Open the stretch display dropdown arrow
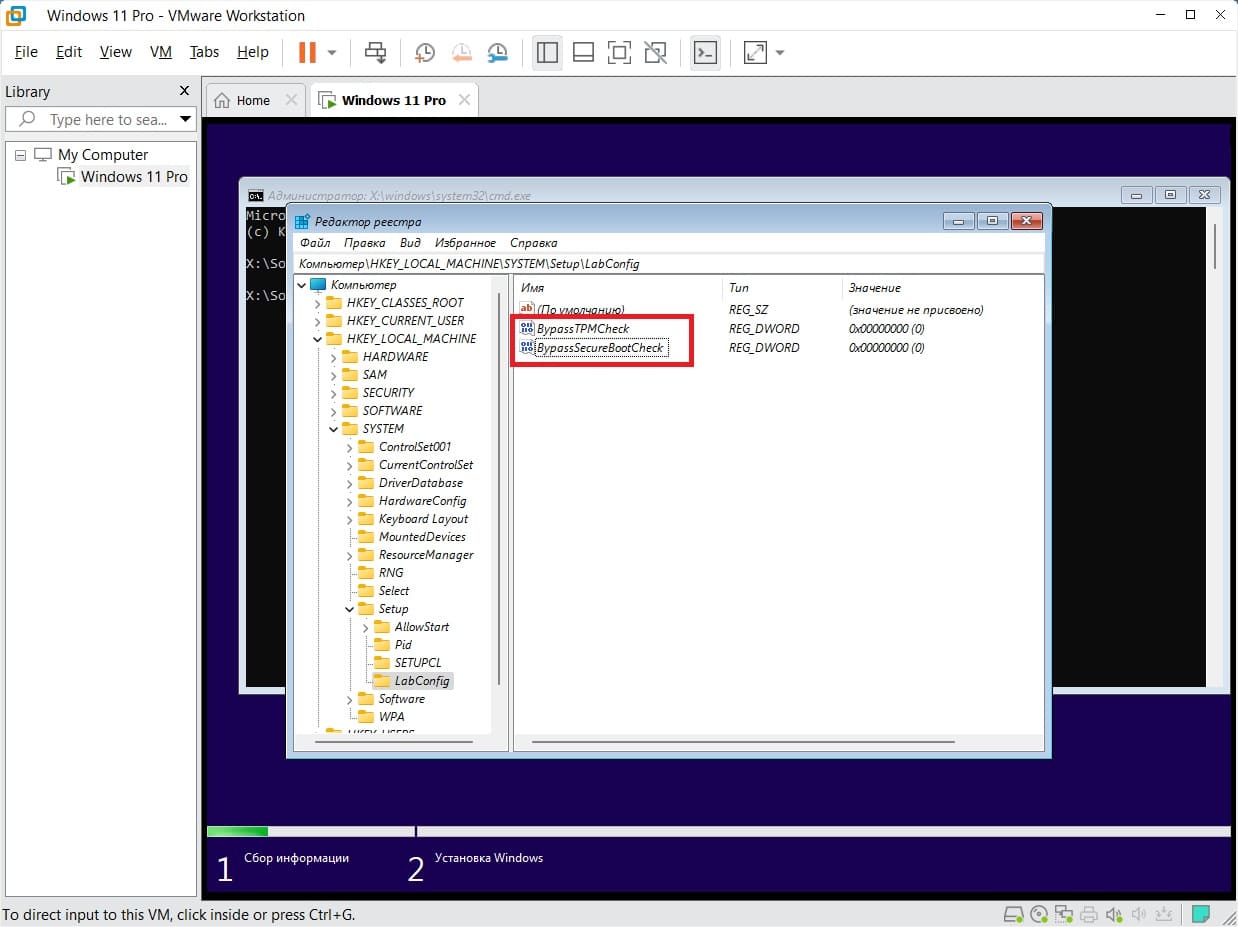This screenshot has width=1238, height=927. tap(780, 53)
